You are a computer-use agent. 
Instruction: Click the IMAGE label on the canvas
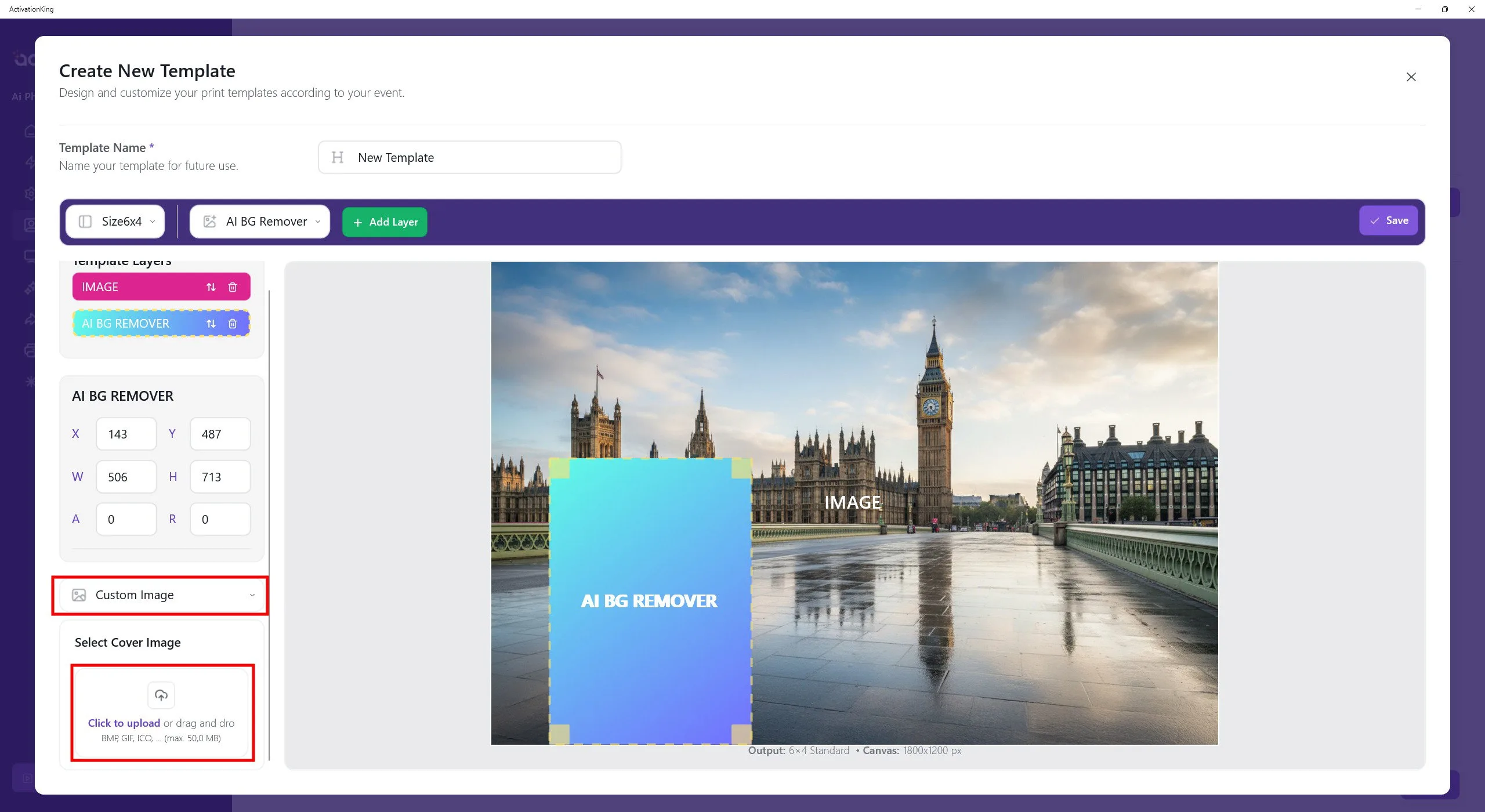853,502
